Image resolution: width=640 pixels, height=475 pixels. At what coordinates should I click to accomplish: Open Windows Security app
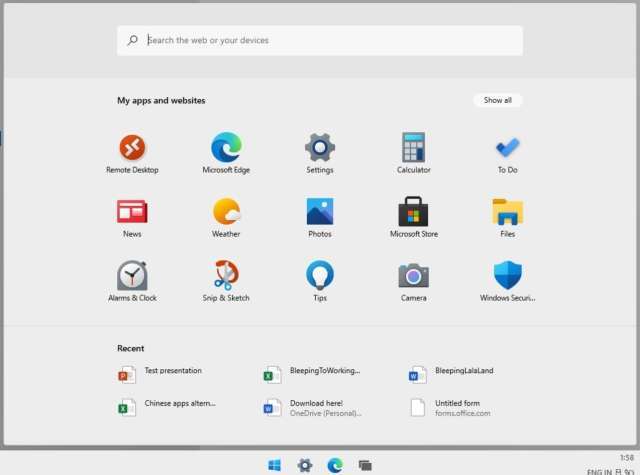(507, 282)
